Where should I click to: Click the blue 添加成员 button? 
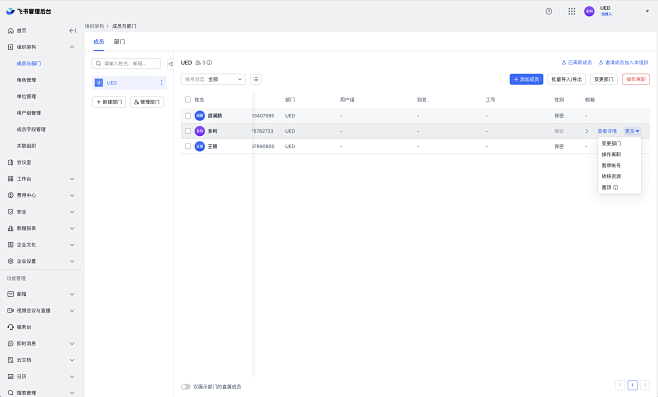526,79
